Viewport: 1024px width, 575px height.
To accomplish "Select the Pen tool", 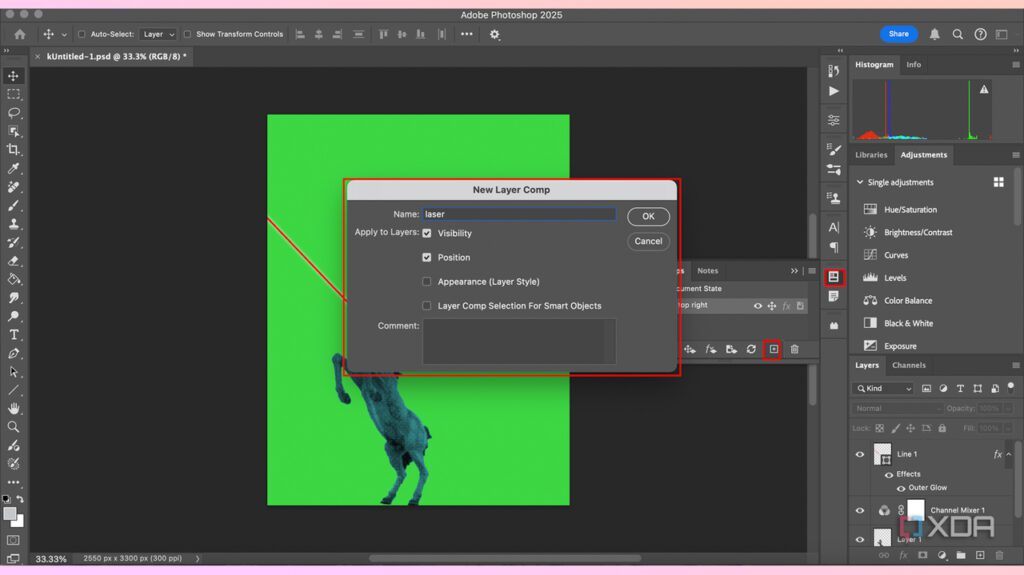I will click(x=13, y=353).
